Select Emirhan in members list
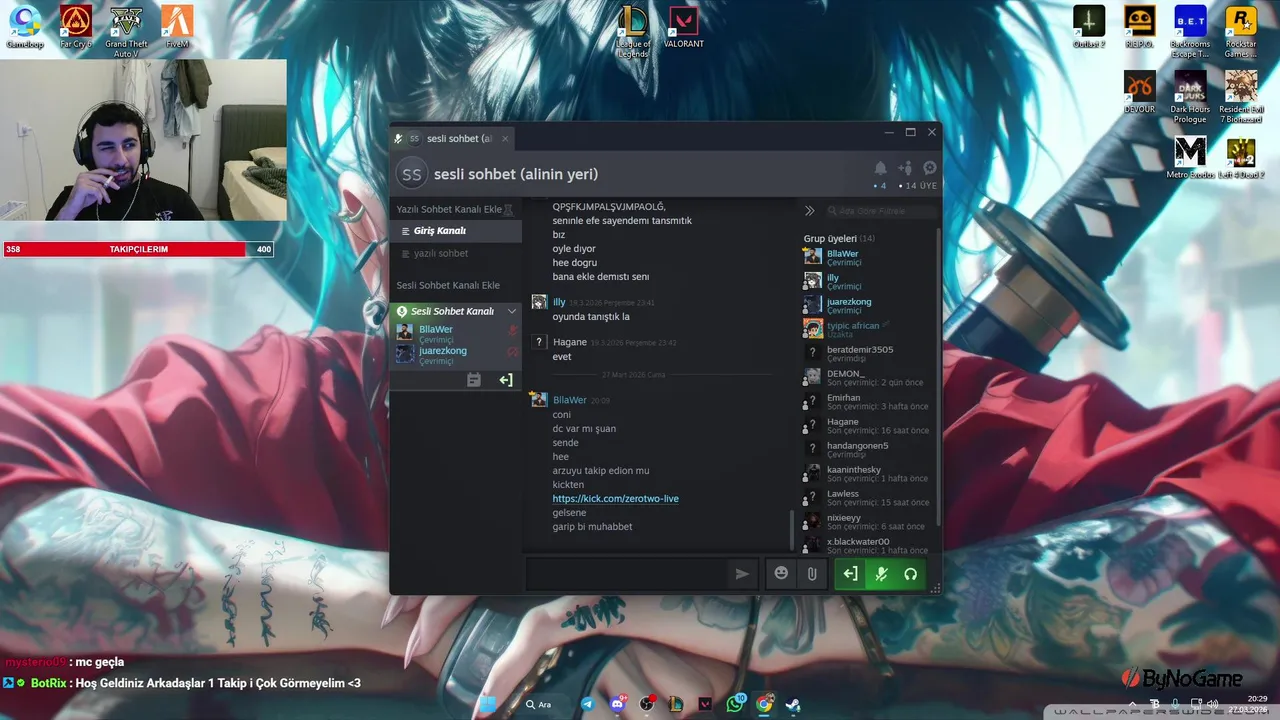The height and width of the screenshot is (720, 1280). 868,402
